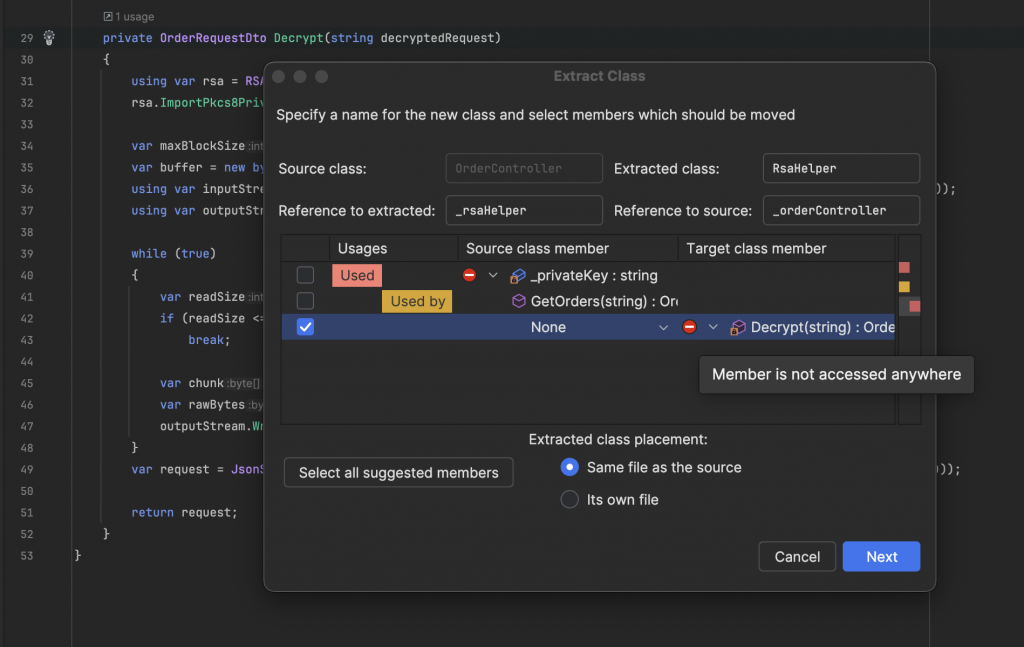Image resolution: width=1024 pixels, height=647 pixels.
Task: Expand the chevron next to _privateKey
Action: [492, 275]
